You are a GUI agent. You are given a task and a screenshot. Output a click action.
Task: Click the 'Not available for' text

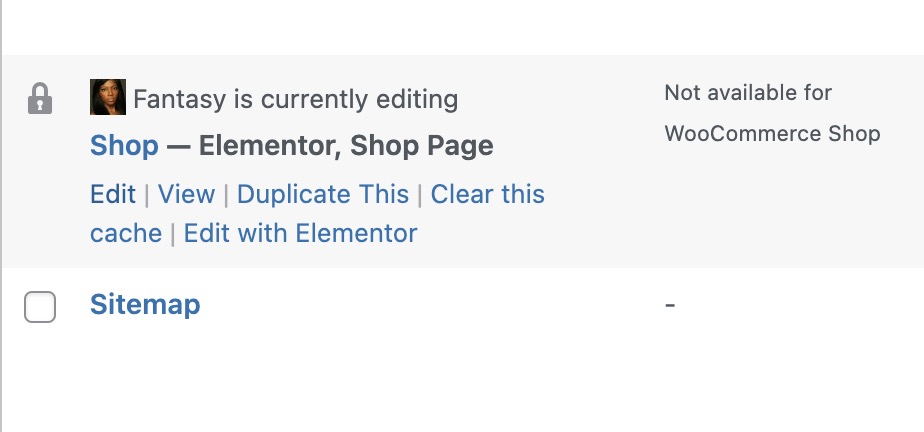point(748,93)
